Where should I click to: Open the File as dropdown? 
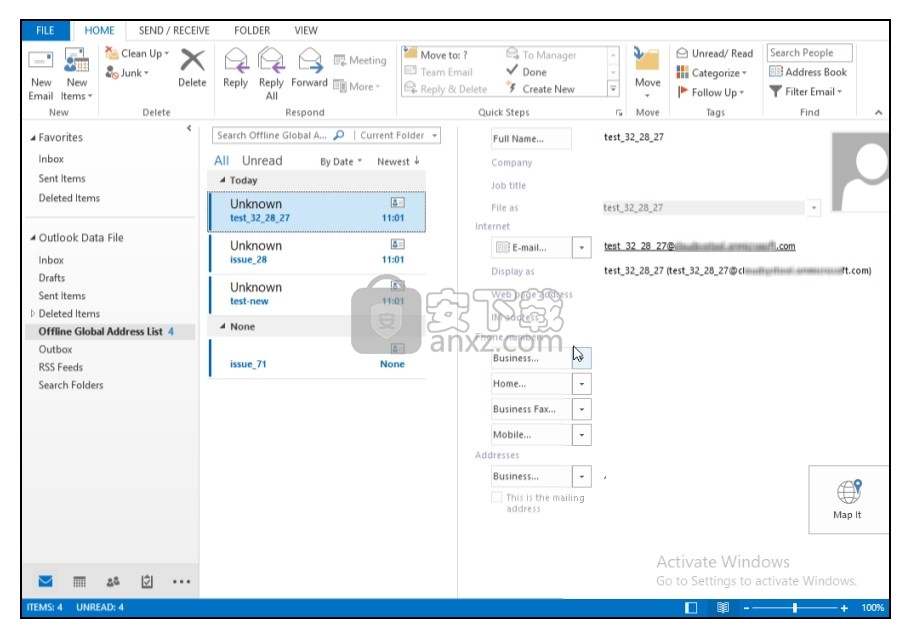pos(813,208)
